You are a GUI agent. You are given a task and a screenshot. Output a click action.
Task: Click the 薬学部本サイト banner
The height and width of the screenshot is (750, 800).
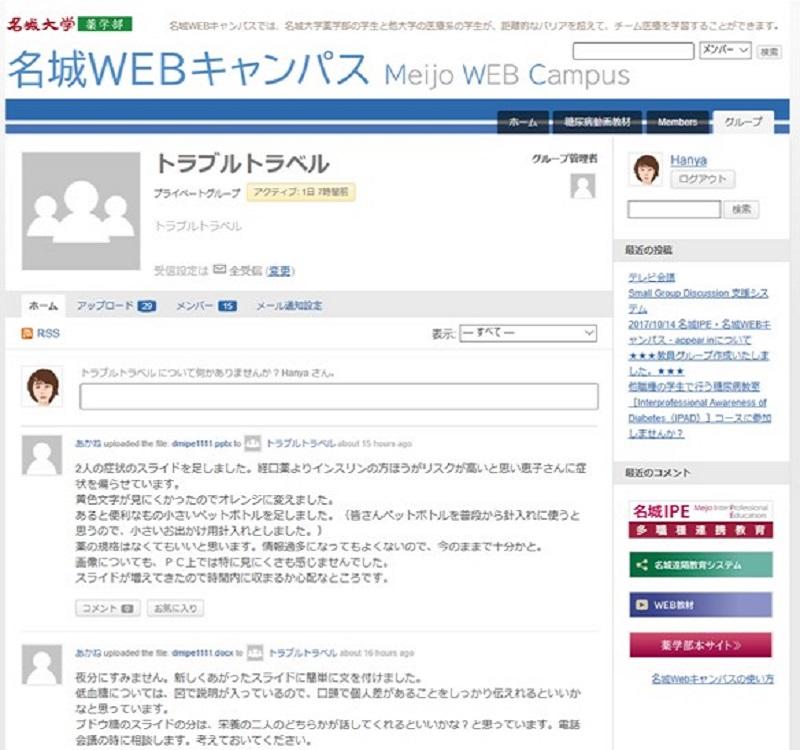(x=701, y=645)
